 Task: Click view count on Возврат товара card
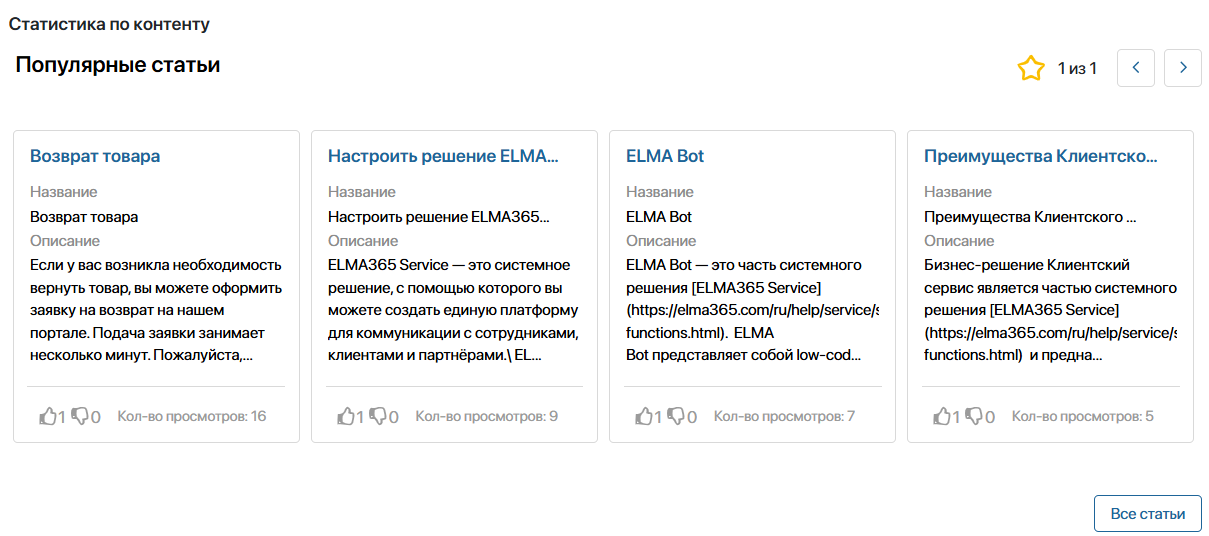pos(192,416)
